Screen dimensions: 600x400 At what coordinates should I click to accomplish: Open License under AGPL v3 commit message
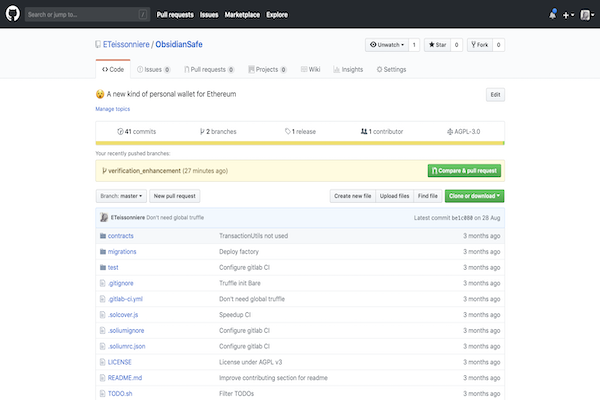(x=251, y=362)
